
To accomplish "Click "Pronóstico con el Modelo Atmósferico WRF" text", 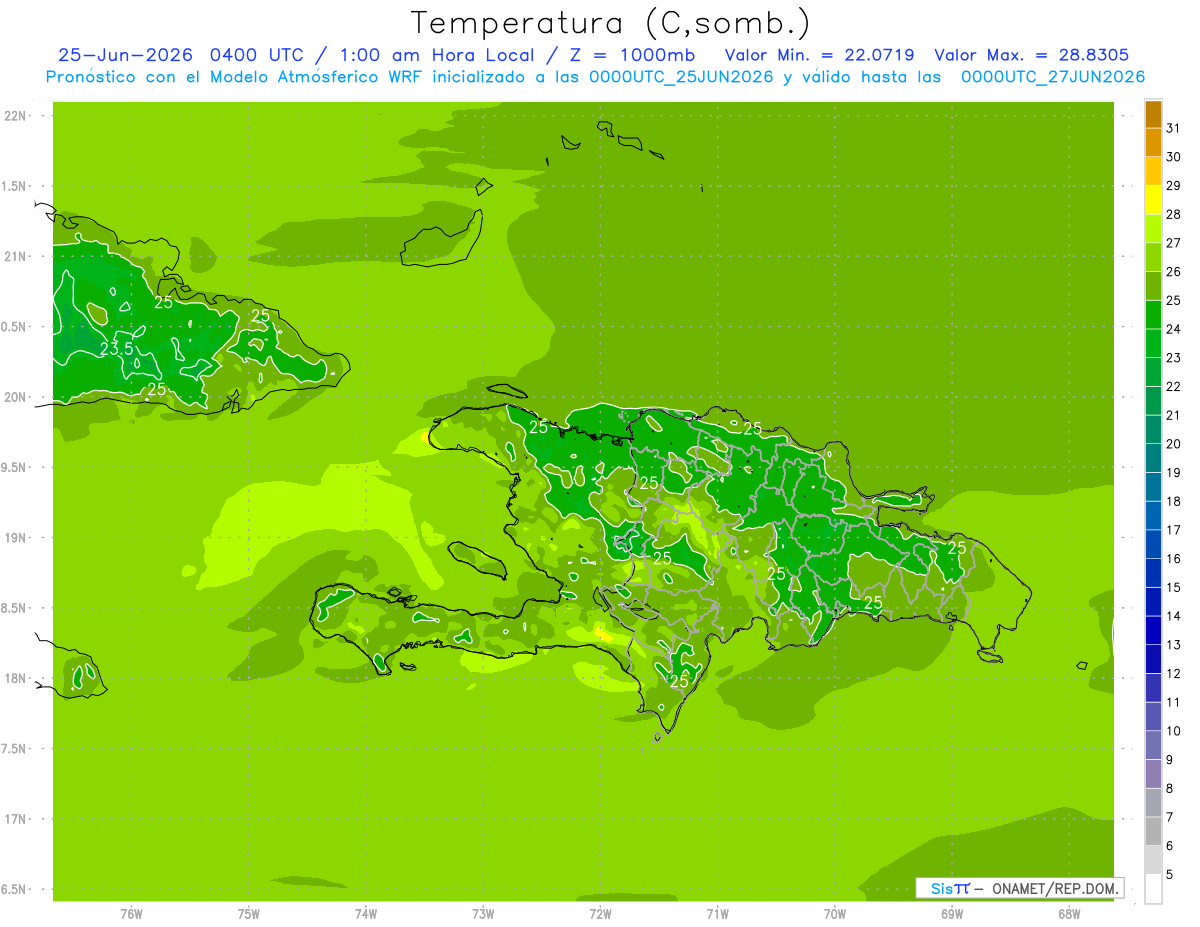I will [236, 77].
